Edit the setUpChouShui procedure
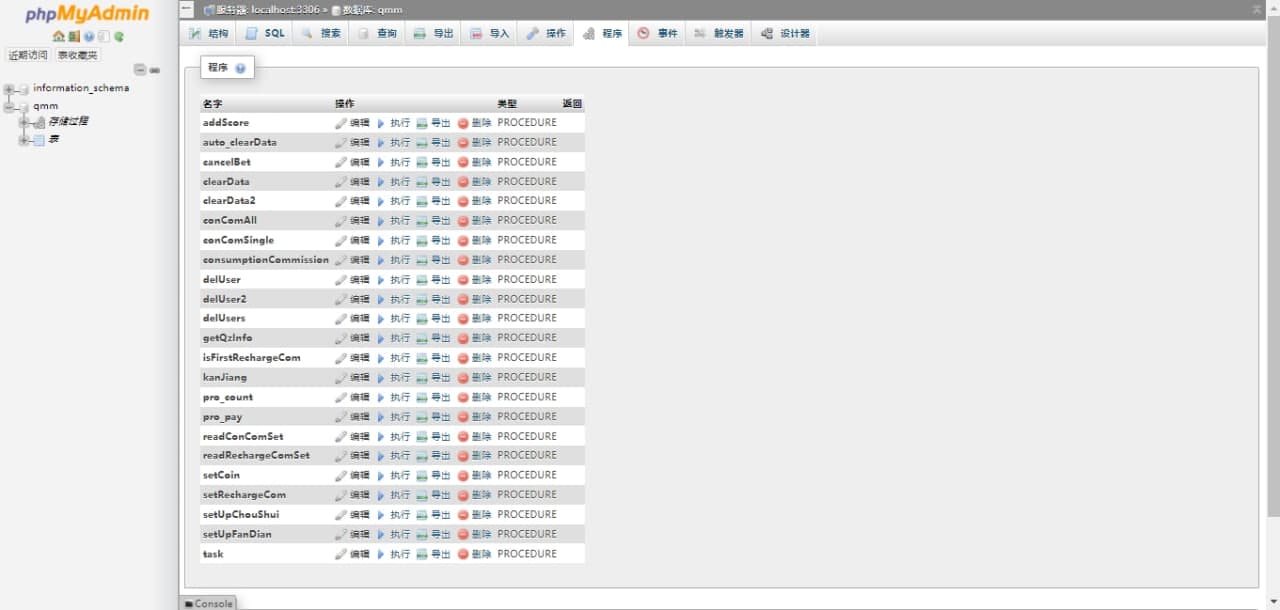This screenshot has width=1280, height=610. point(352,515)
